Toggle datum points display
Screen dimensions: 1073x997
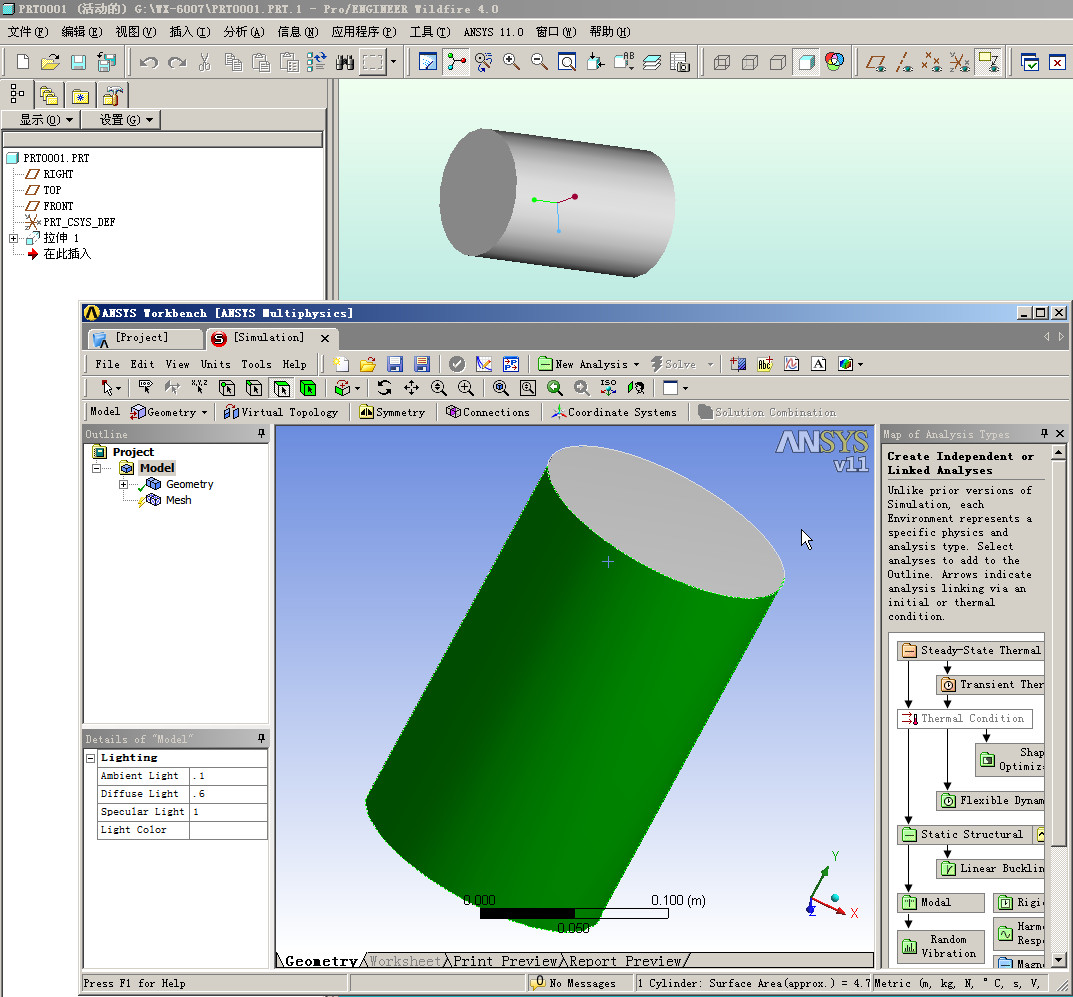pyautogui.click(x=931, y=62)
